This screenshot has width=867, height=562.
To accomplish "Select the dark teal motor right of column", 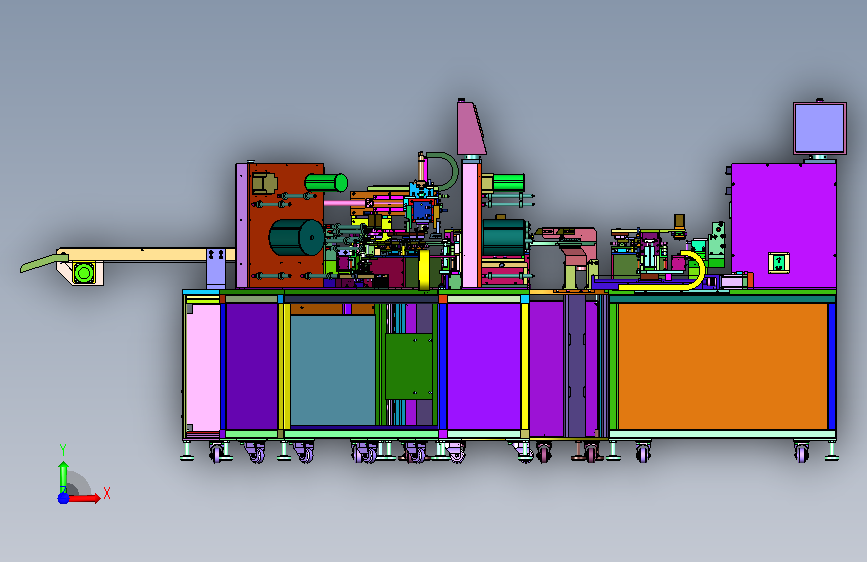I will 504,237.
